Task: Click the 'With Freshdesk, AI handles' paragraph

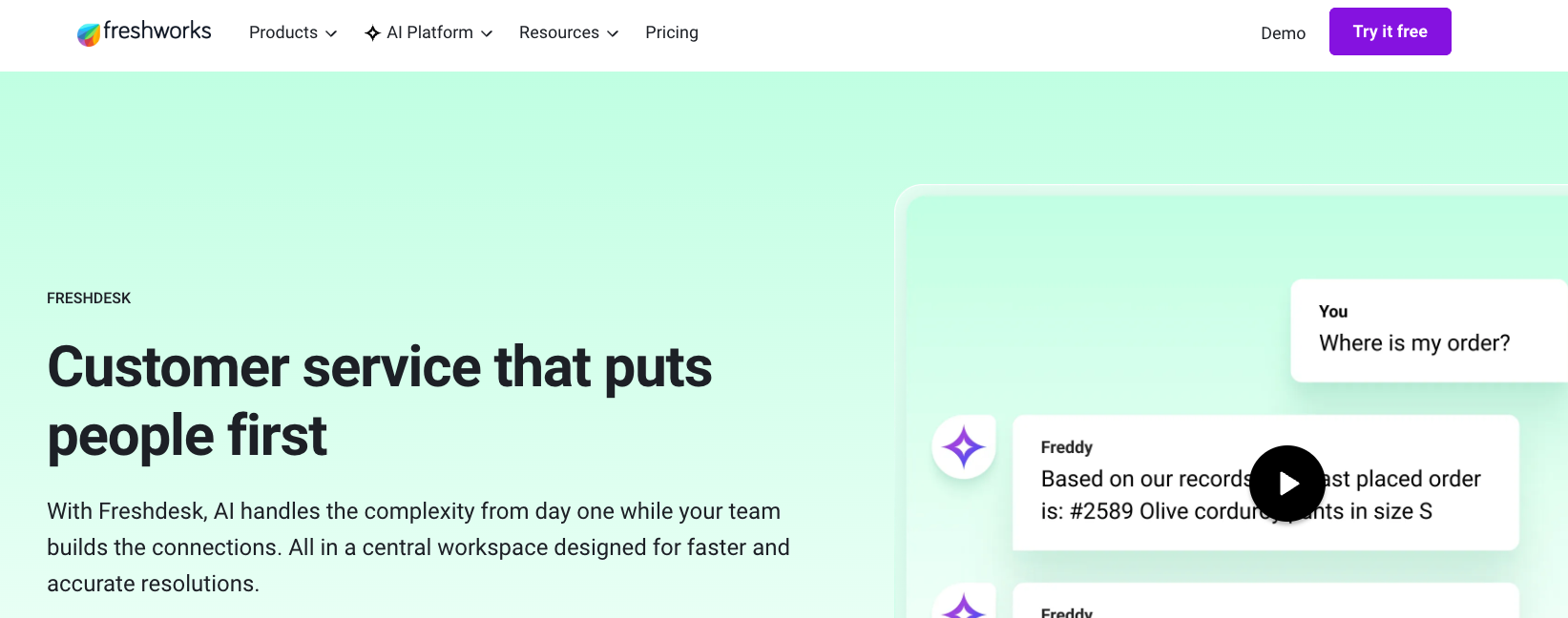Action: [418, 547]
